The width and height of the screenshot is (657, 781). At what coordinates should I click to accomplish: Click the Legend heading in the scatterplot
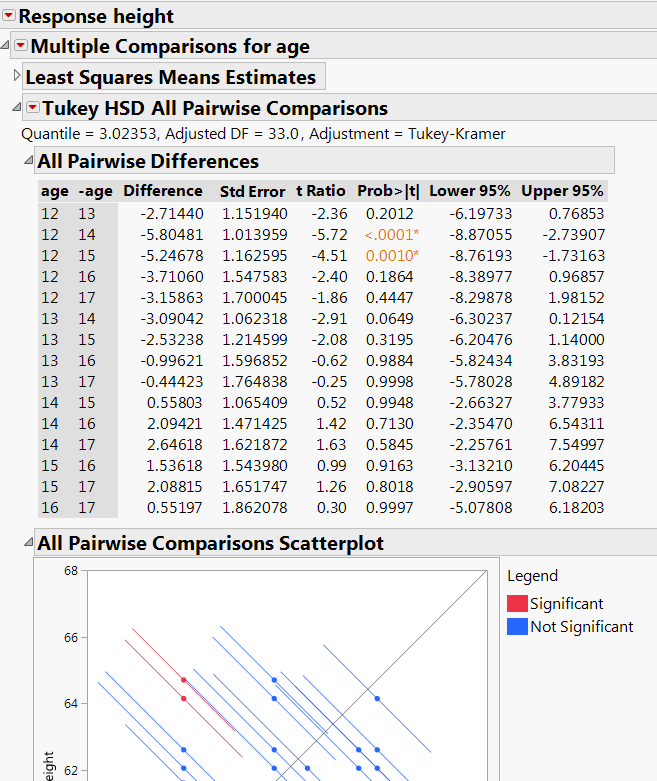coord(532,576)
